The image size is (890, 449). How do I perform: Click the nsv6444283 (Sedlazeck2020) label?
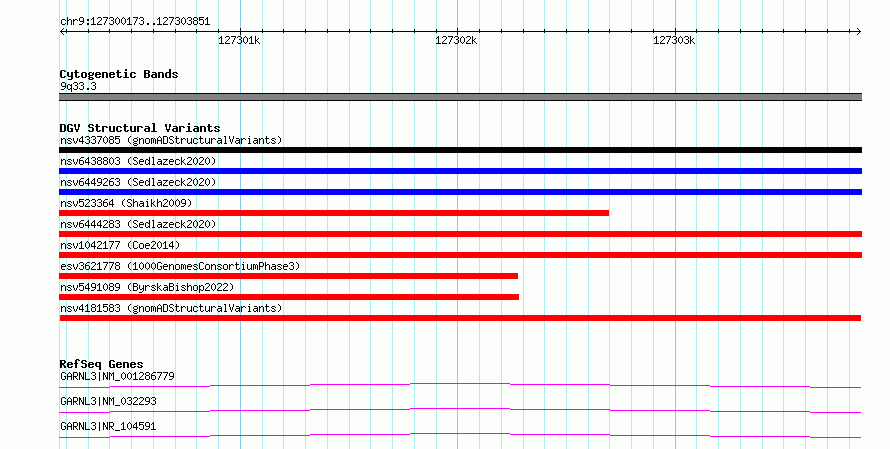[x=138, y=224]
